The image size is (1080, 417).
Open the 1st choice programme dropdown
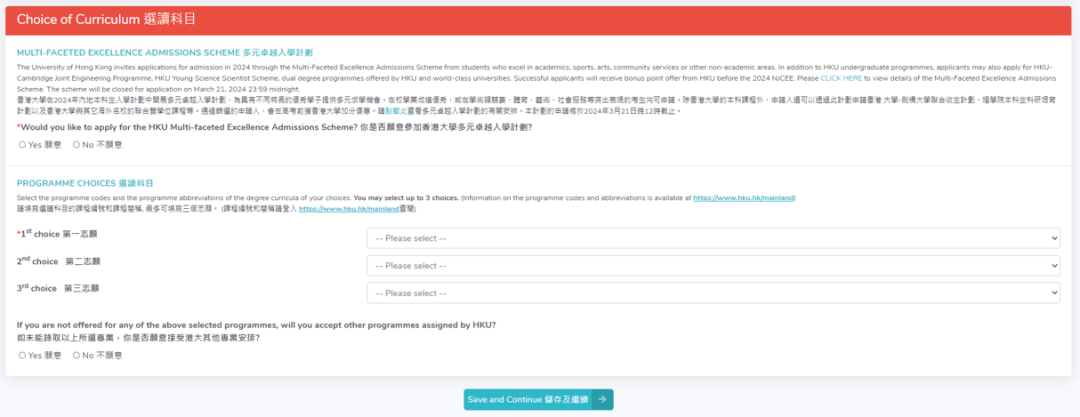tap(713, 238)
